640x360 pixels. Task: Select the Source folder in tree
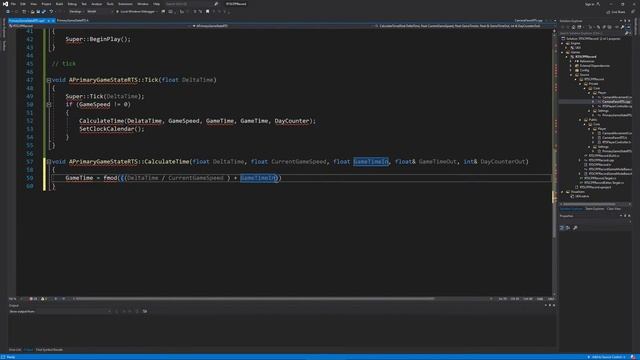coord(584,75)
